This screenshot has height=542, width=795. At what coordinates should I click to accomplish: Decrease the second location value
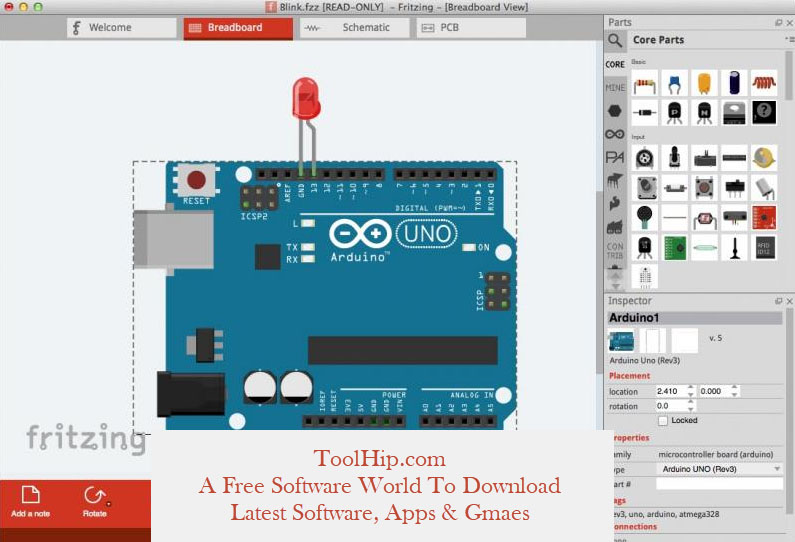pyautogui.click(x=735, y=394)
